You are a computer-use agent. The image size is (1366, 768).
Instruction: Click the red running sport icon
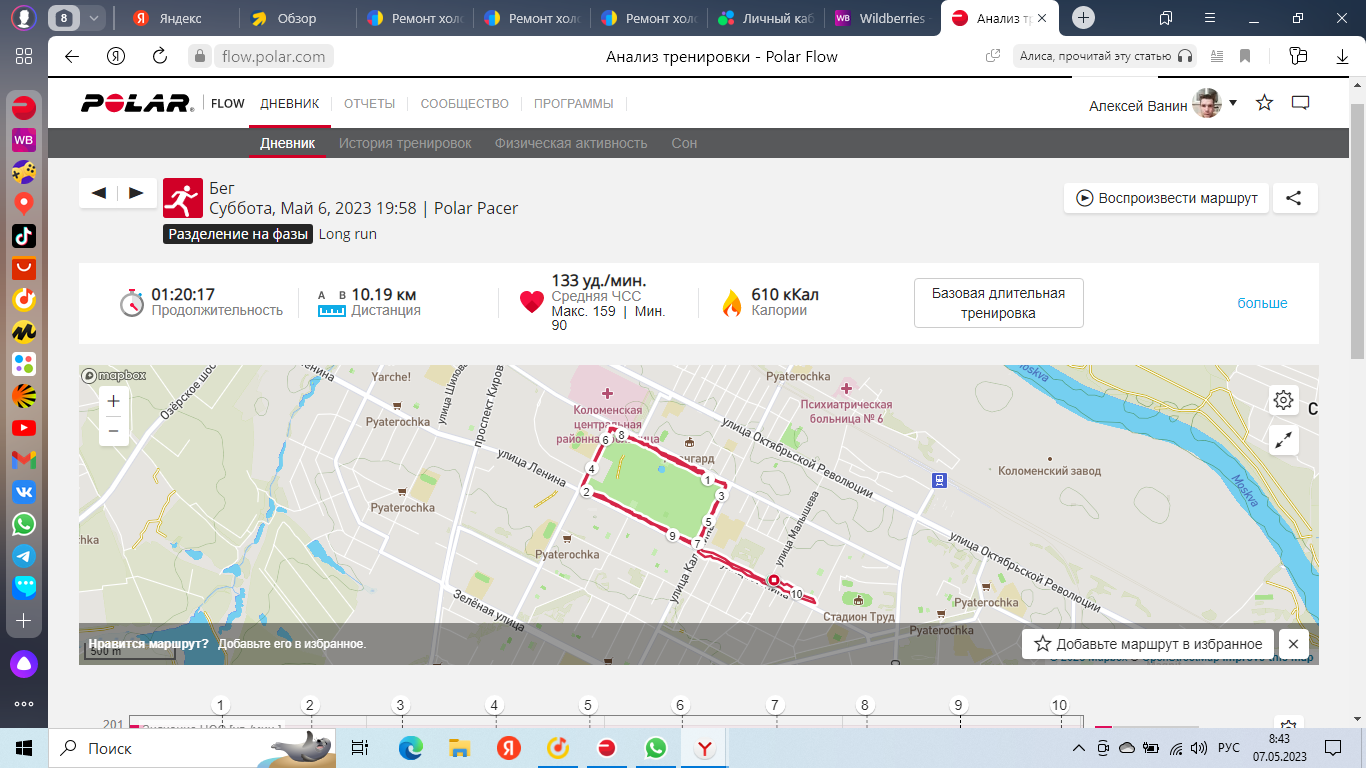click(x=182, y=198)
